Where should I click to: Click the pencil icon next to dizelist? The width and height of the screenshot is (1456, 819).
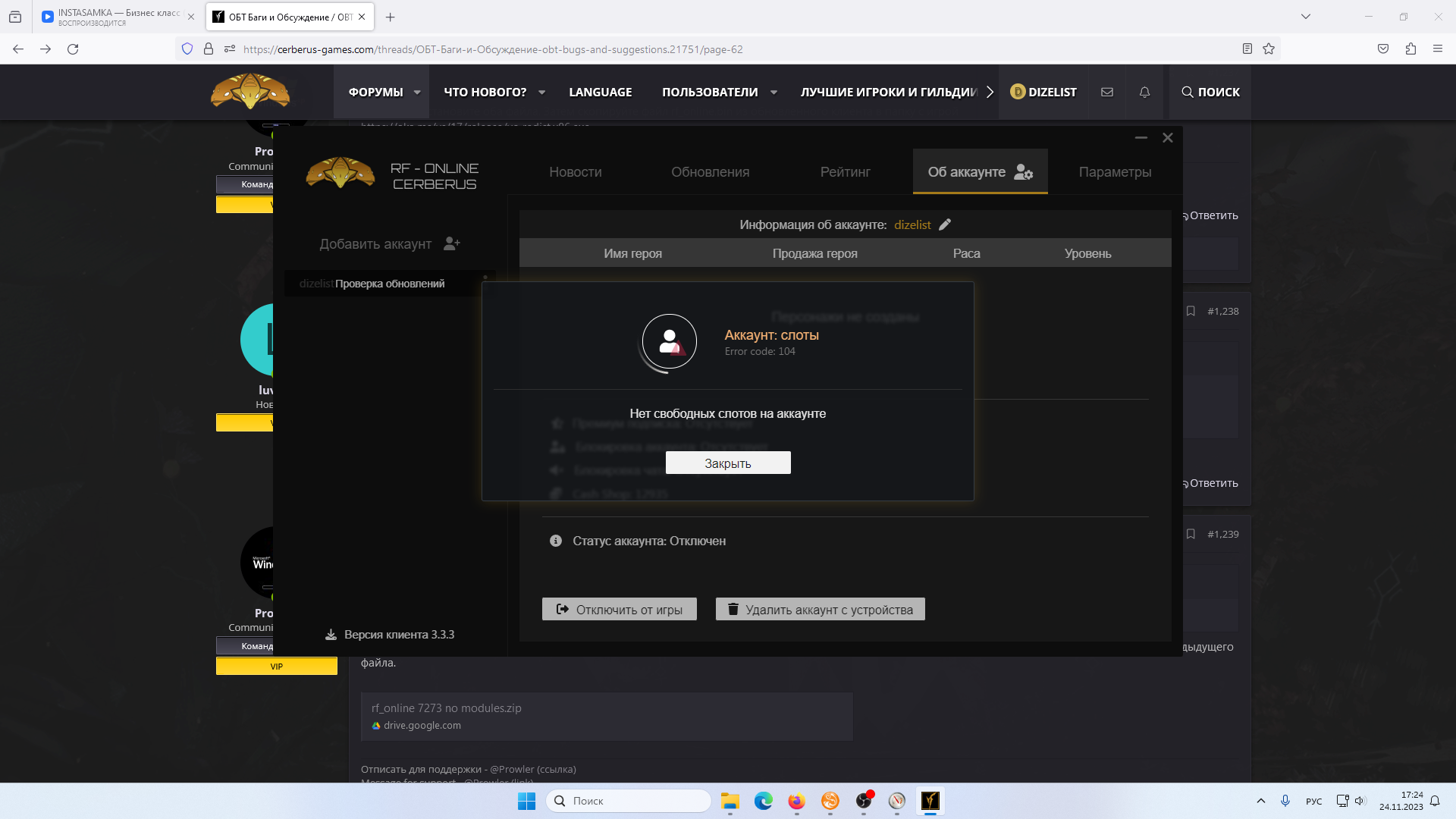click(x=945, y=224)
